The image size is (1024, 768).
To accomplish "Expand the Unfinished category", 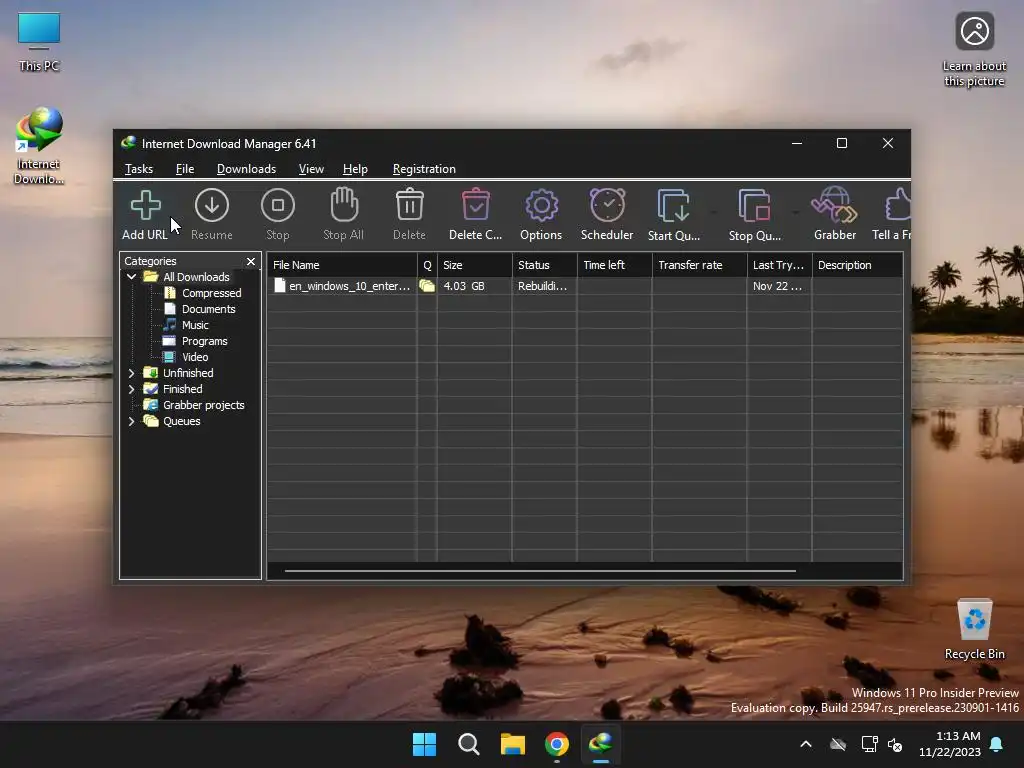I will click(131, 373).
